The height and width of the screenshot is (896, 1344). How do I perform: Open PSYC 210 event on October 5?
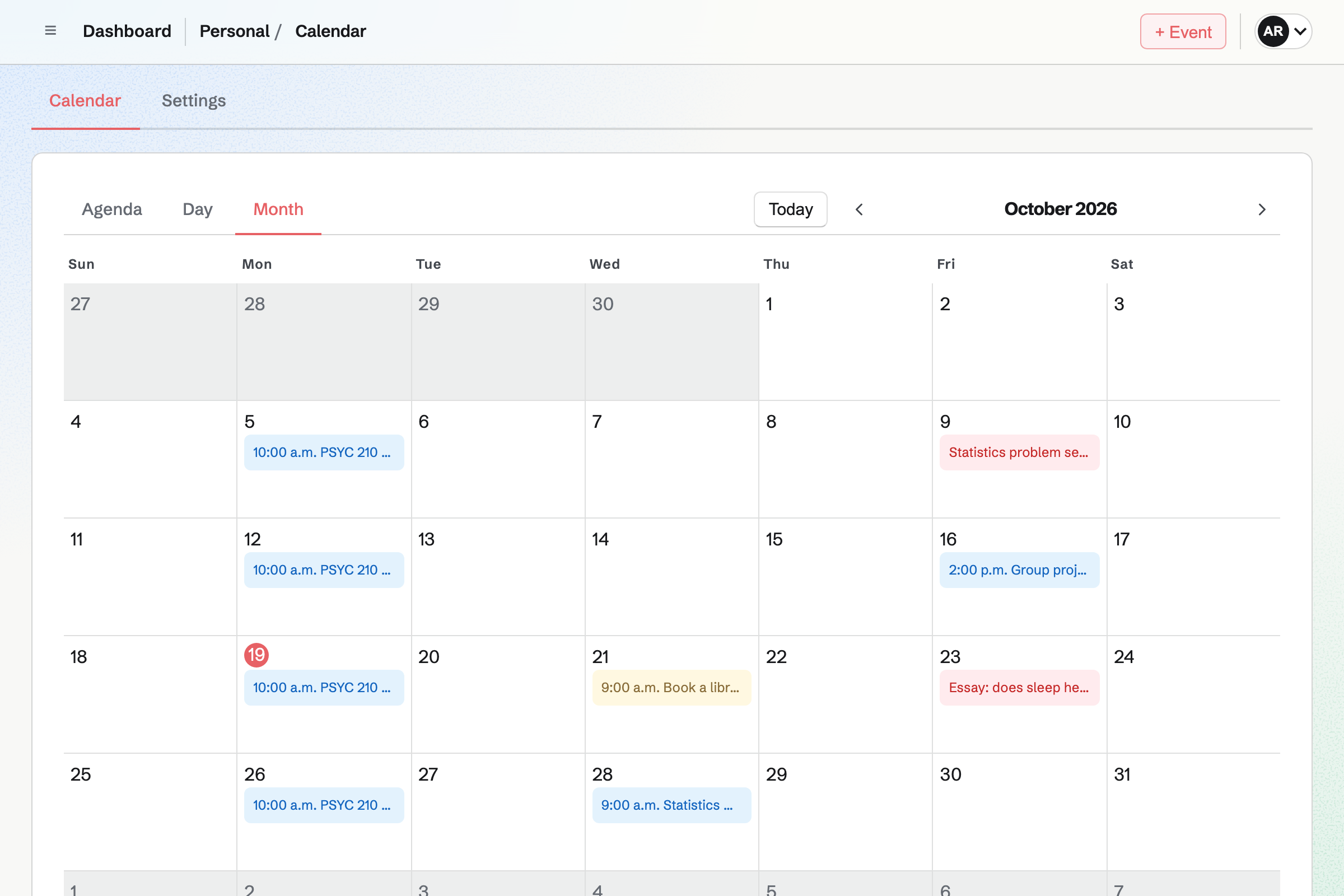[324, 452]
